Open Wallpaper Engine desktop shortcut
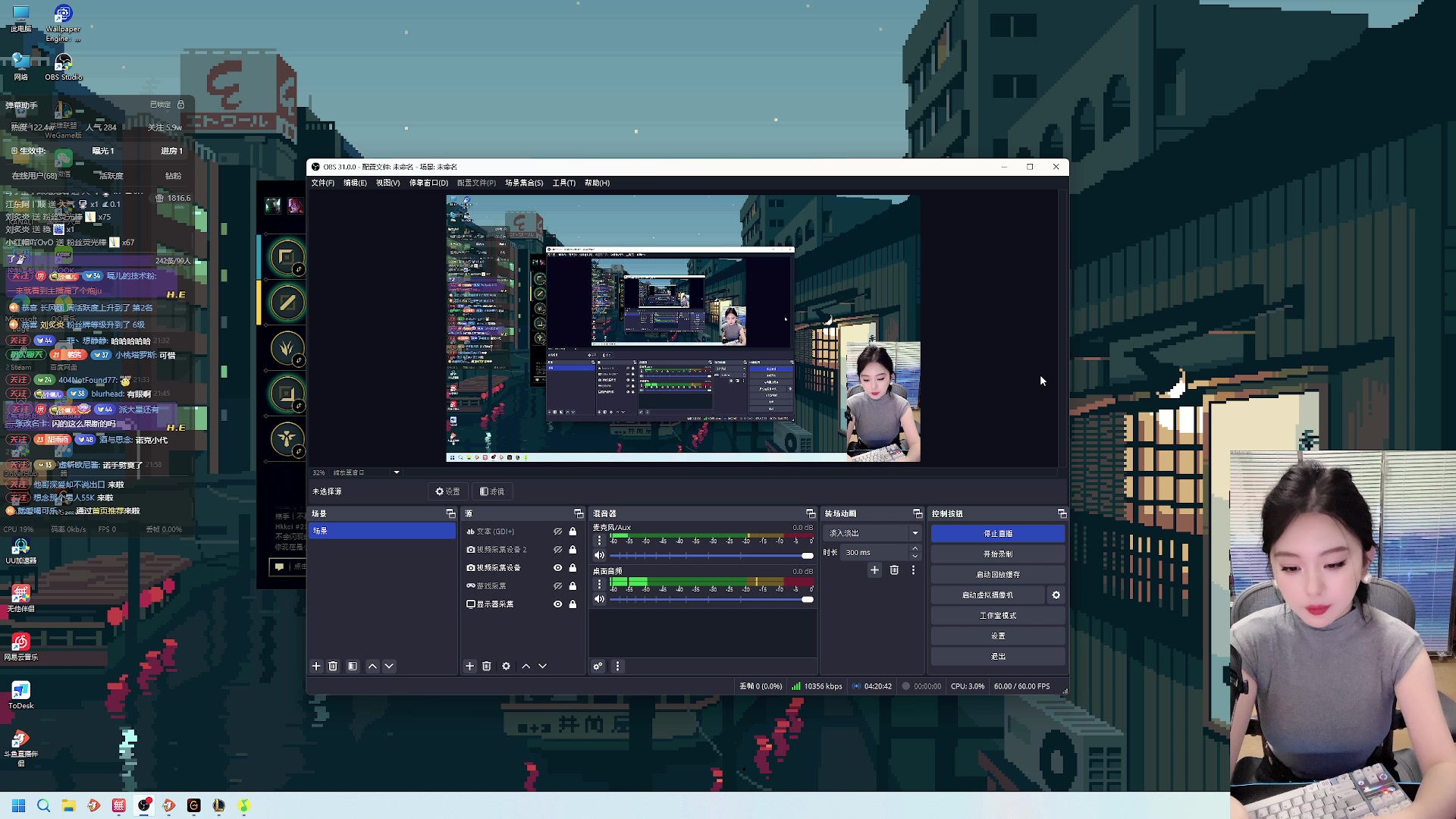The image size is (1456, 819). coord(63,24)
